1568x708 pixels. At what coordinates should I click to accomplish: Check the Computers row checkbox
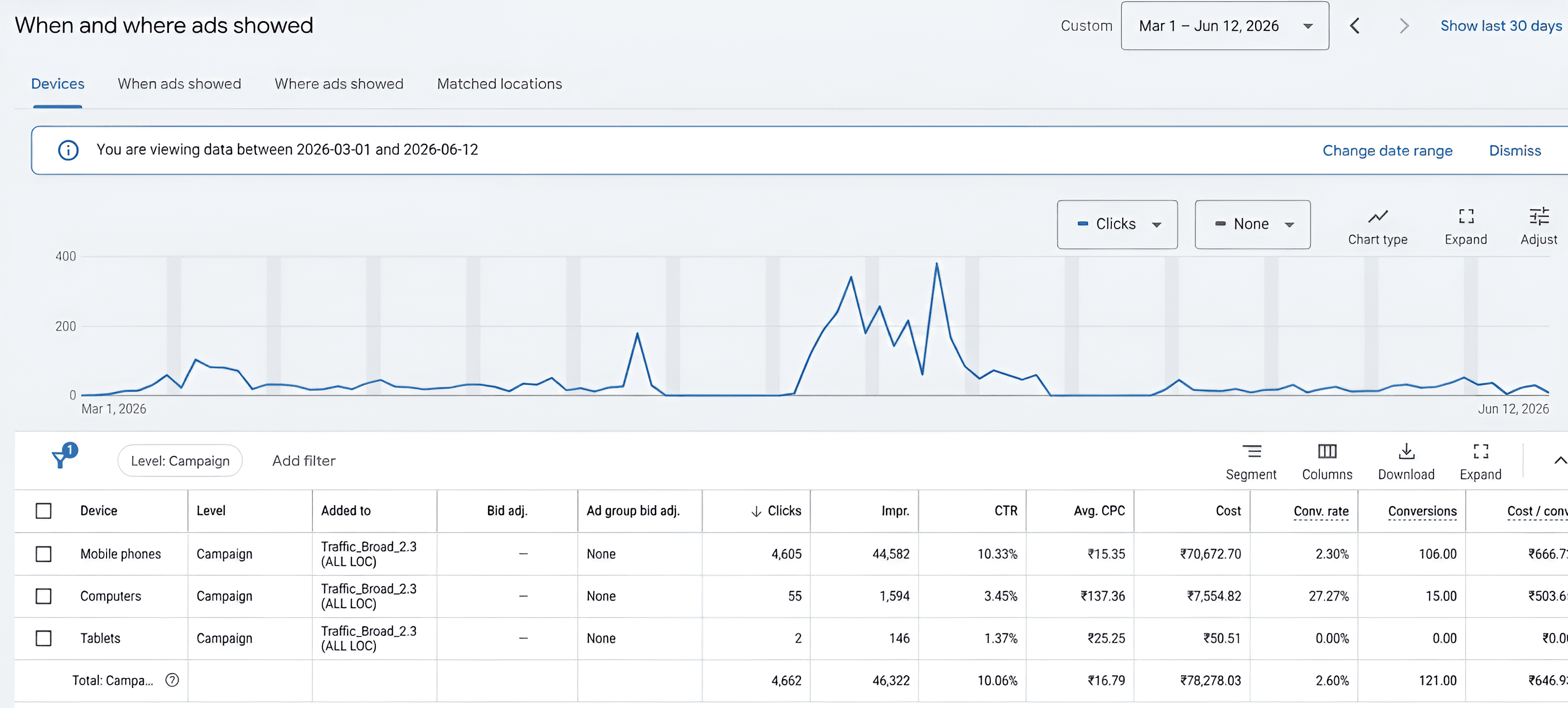[43, 595]
